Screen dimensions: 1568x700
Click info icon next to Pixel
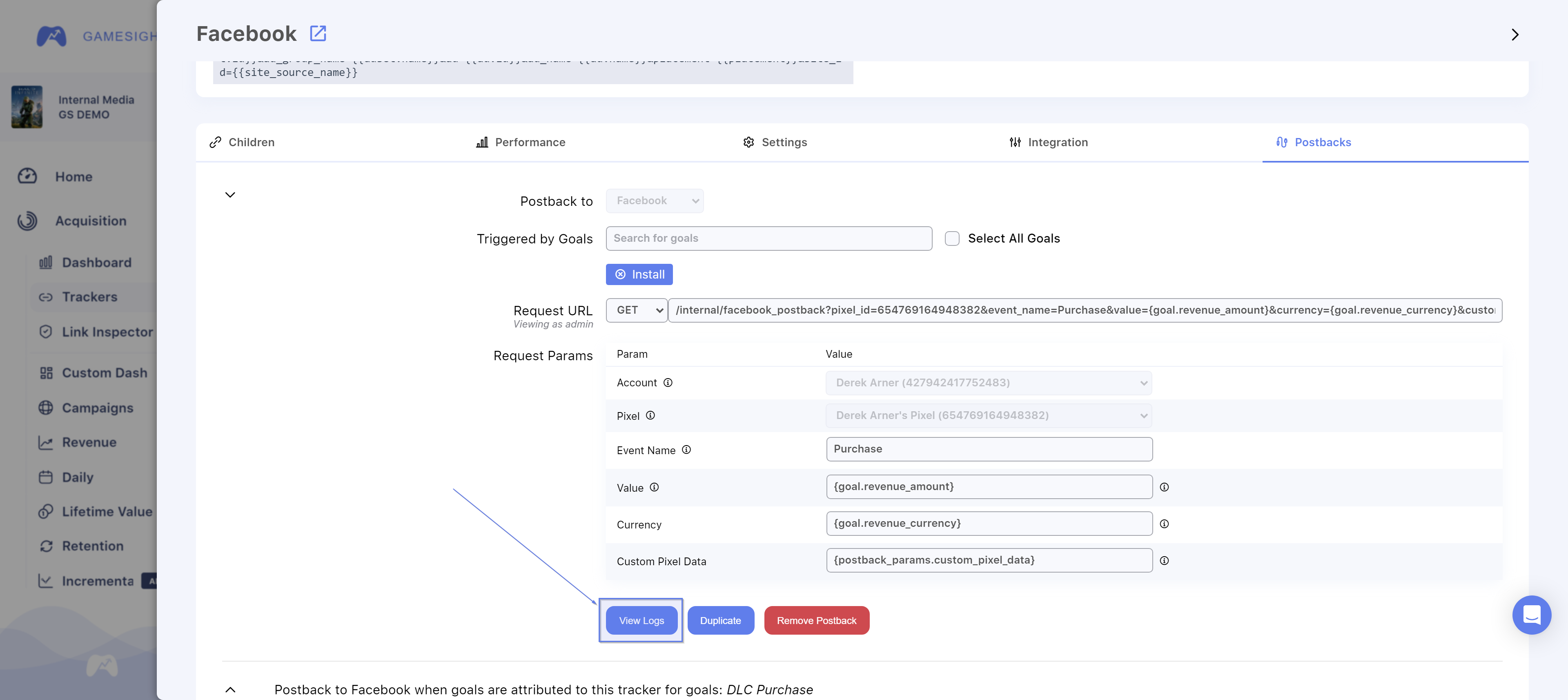pyautogui.click(x=650, y=415)
